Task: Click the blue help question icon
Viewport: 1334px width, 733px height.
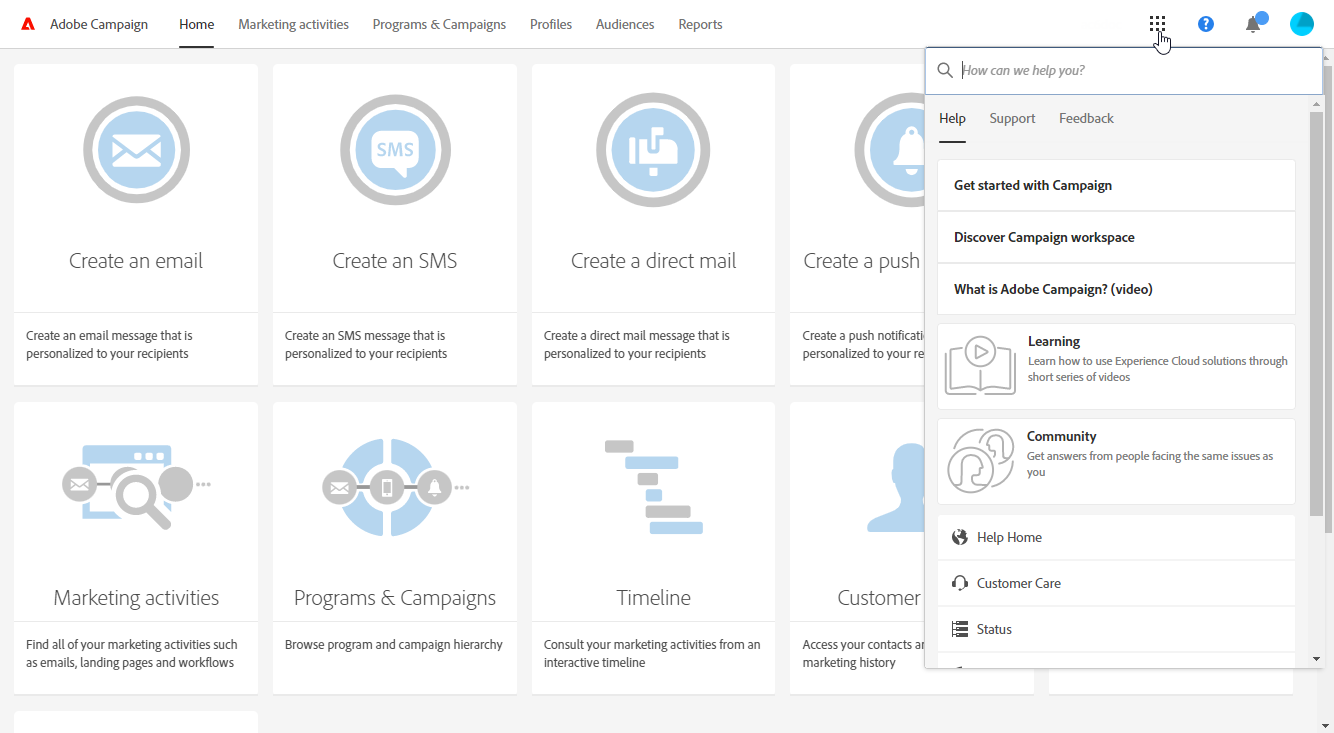Action: point(1206,24)
